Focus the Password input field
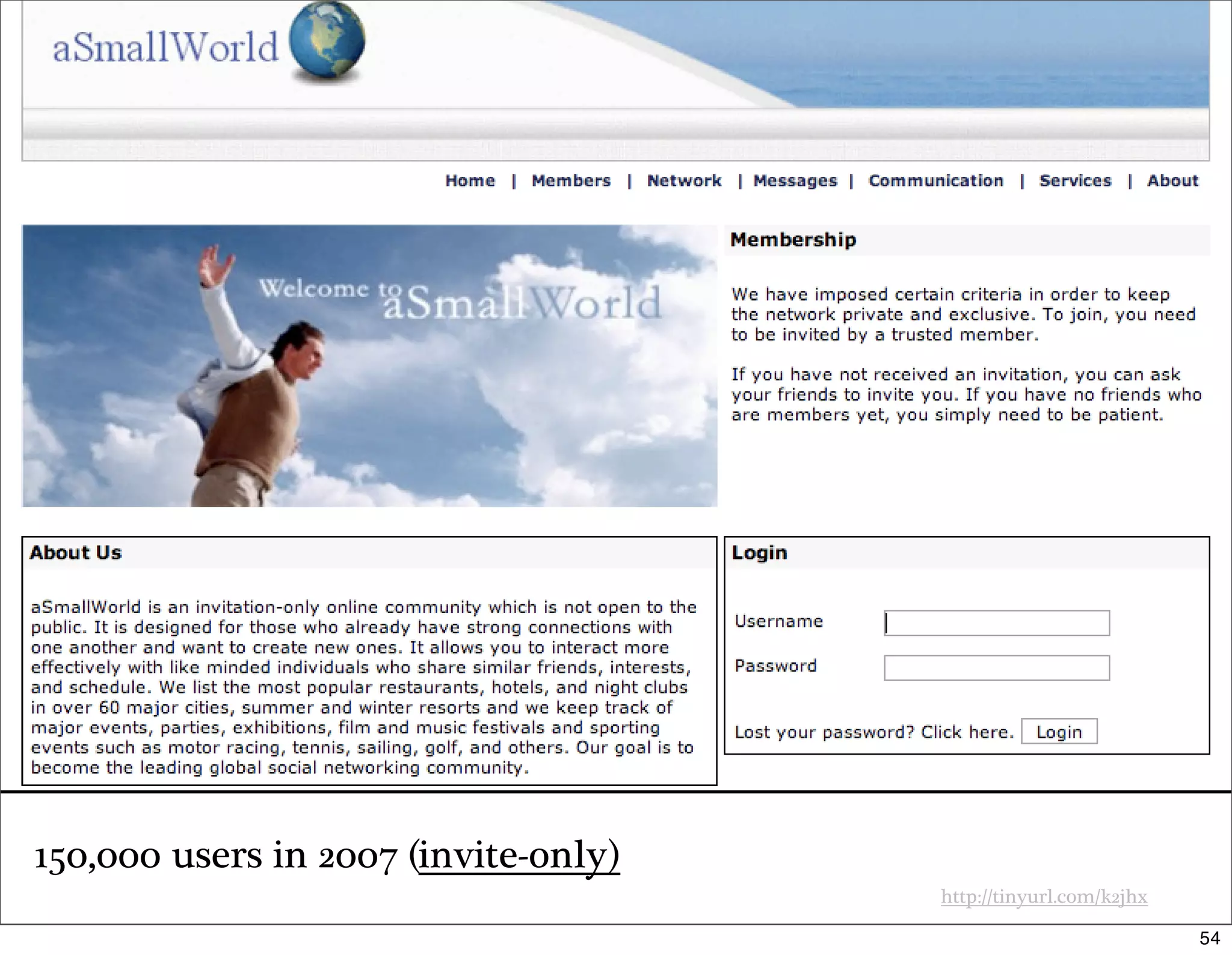The image size is (1232, 955). pyautogui.click(x=997, y=668)
